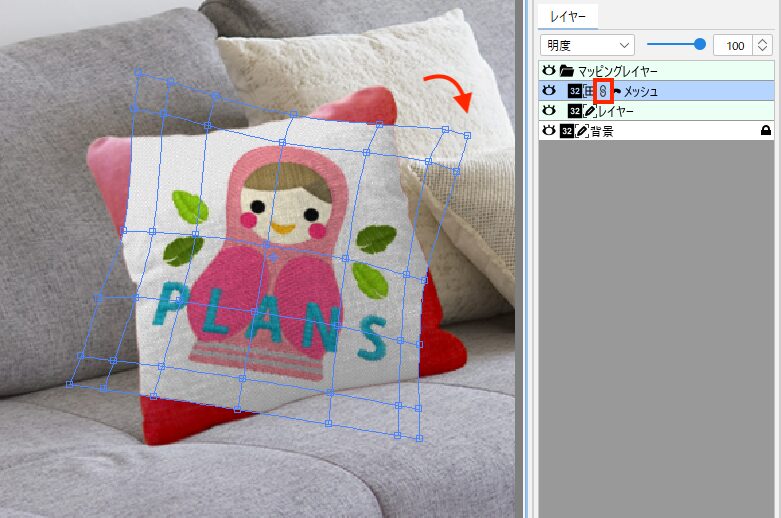
Task: Switch to the レイヤー tab
Action: coord(568,16)
